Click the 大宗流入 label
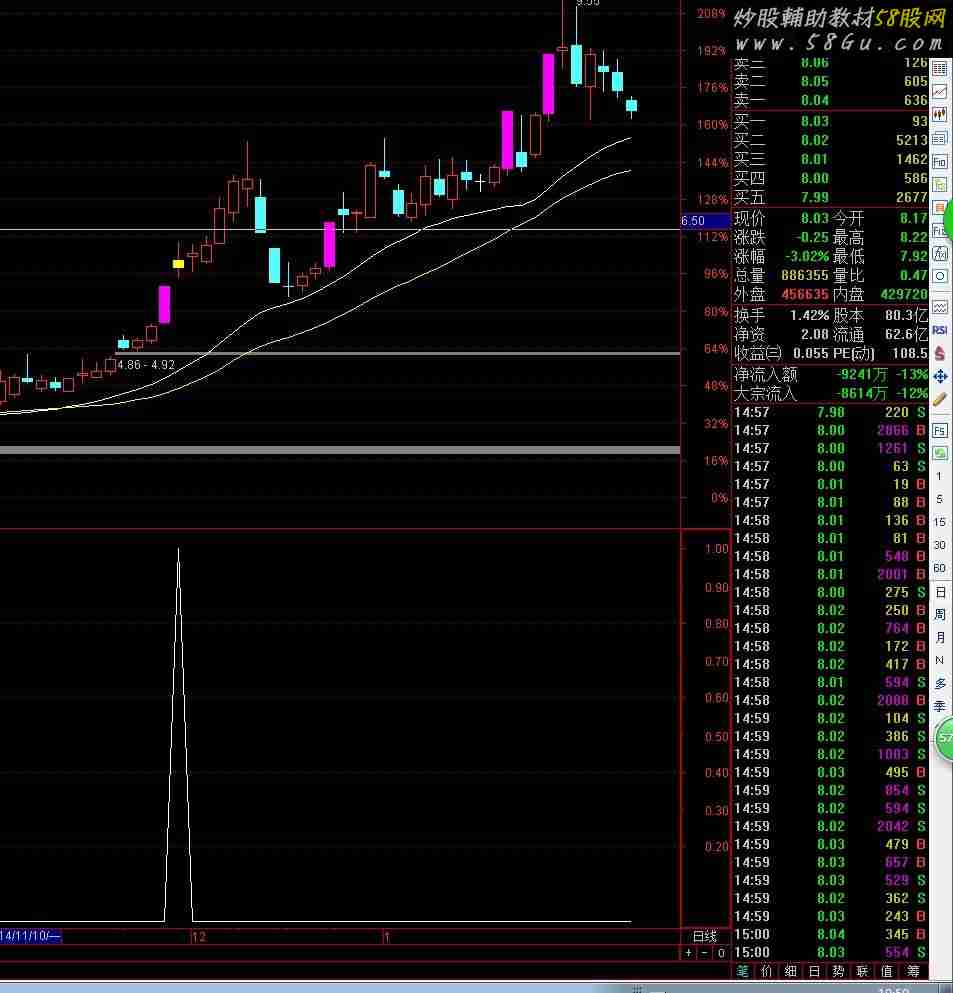Image resolution: width=953 pixels, height=993 pixels. (765, 393)
